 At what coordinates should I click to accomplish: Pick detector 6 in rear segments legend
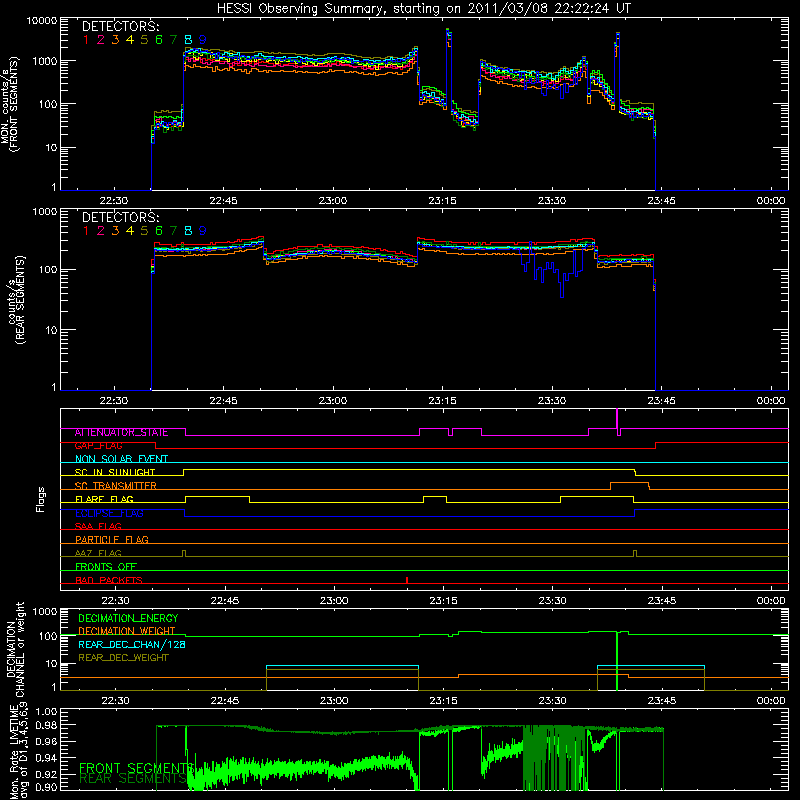[159, 231]
